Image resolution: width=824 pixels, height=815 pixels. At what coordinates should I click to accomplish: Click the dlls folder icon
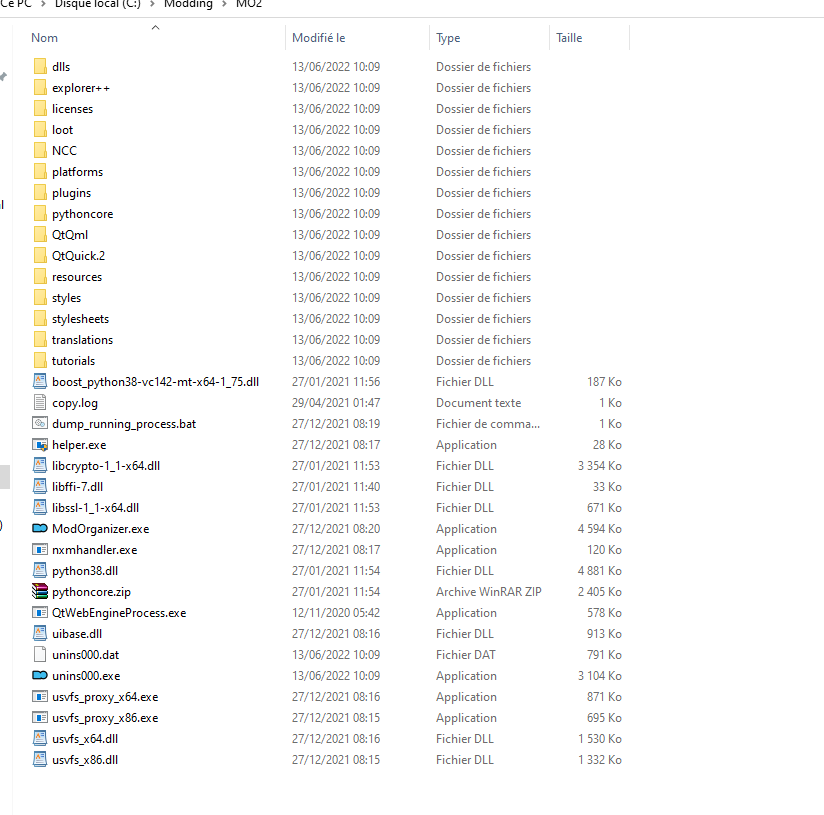(x=40, y=66)
